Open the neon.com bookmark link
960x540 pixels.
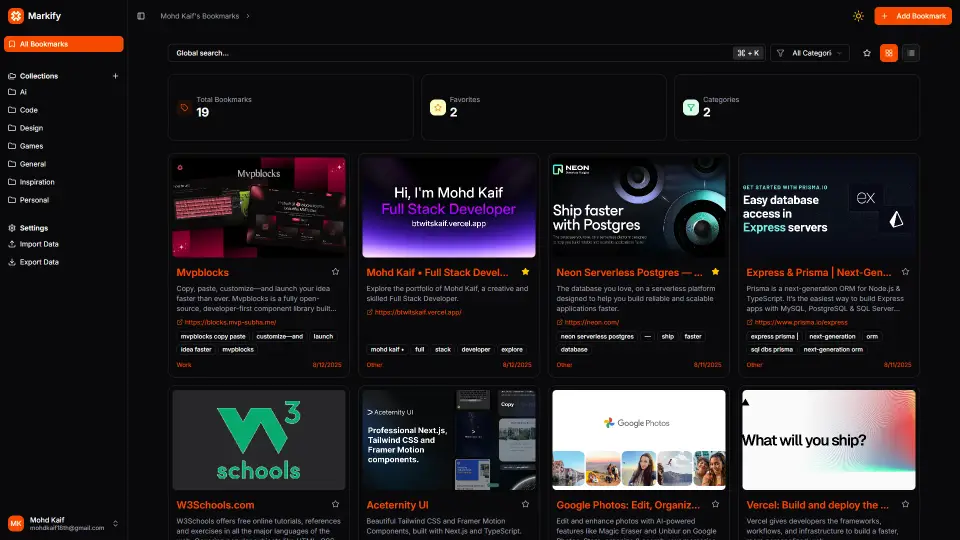tap(591, 322)
